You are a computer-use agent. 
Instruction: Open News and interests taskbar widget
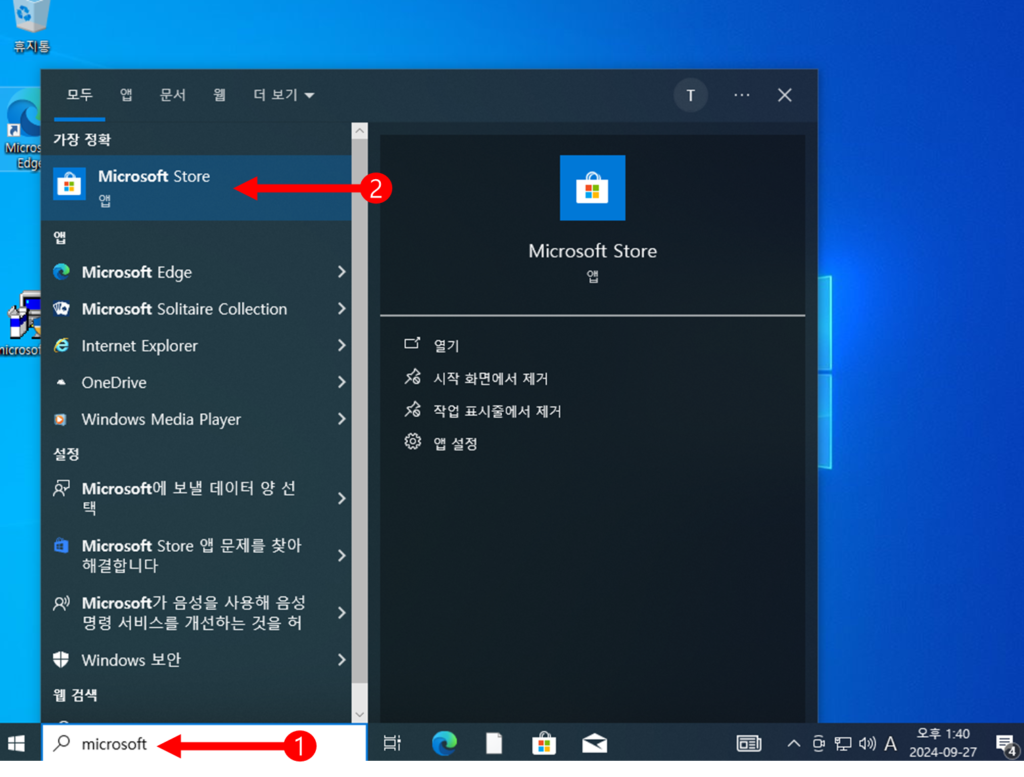click(748, 743)
